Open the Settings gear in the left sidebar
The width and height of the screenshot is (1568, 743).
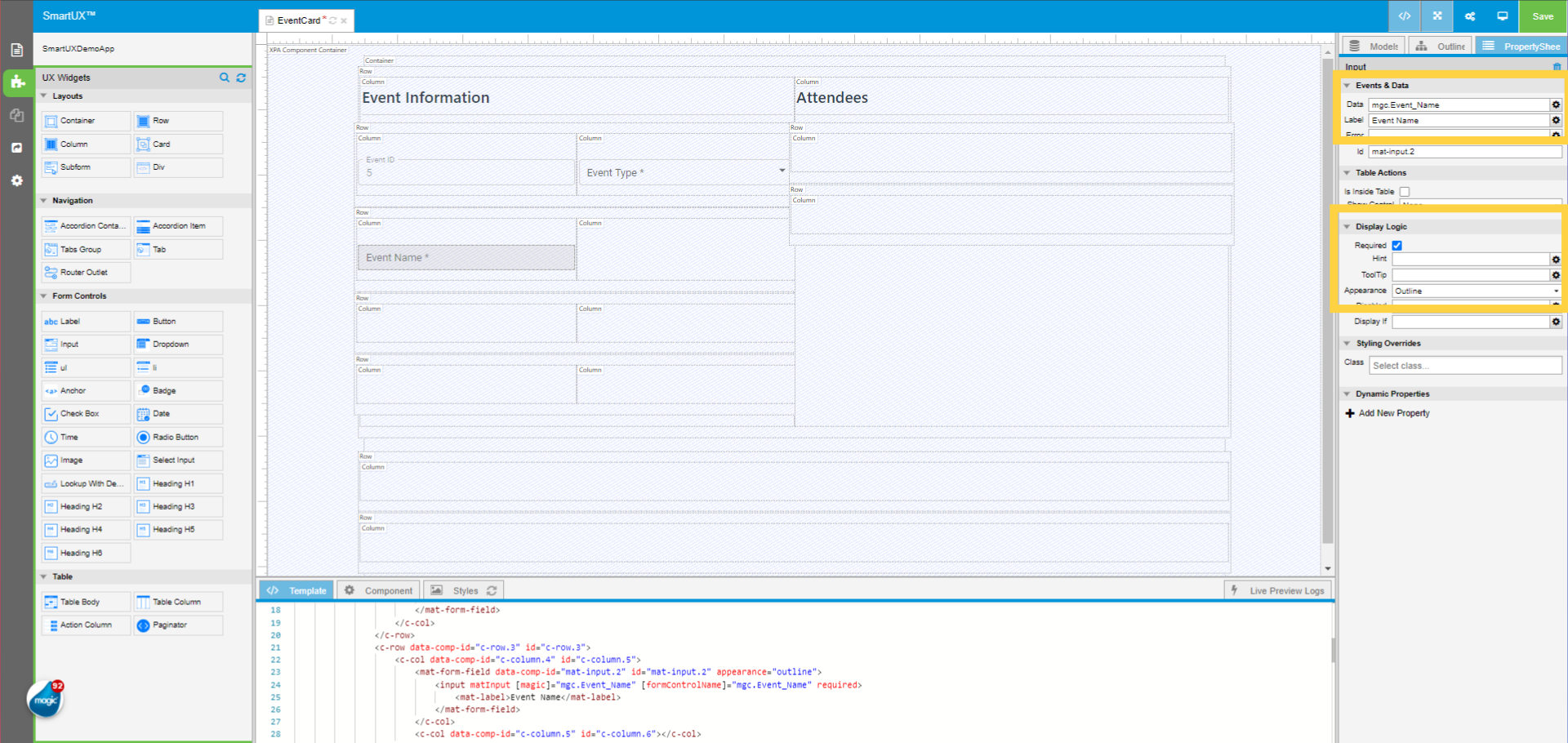[x=17, y=180]
